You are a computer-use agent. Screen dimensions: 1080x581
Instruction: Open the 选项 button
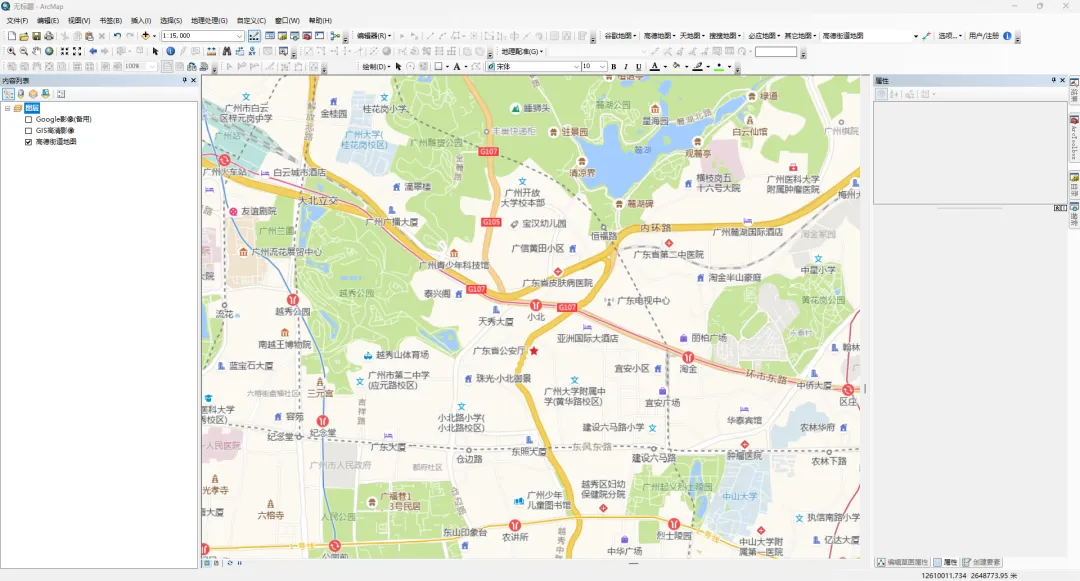click(950, 36)
